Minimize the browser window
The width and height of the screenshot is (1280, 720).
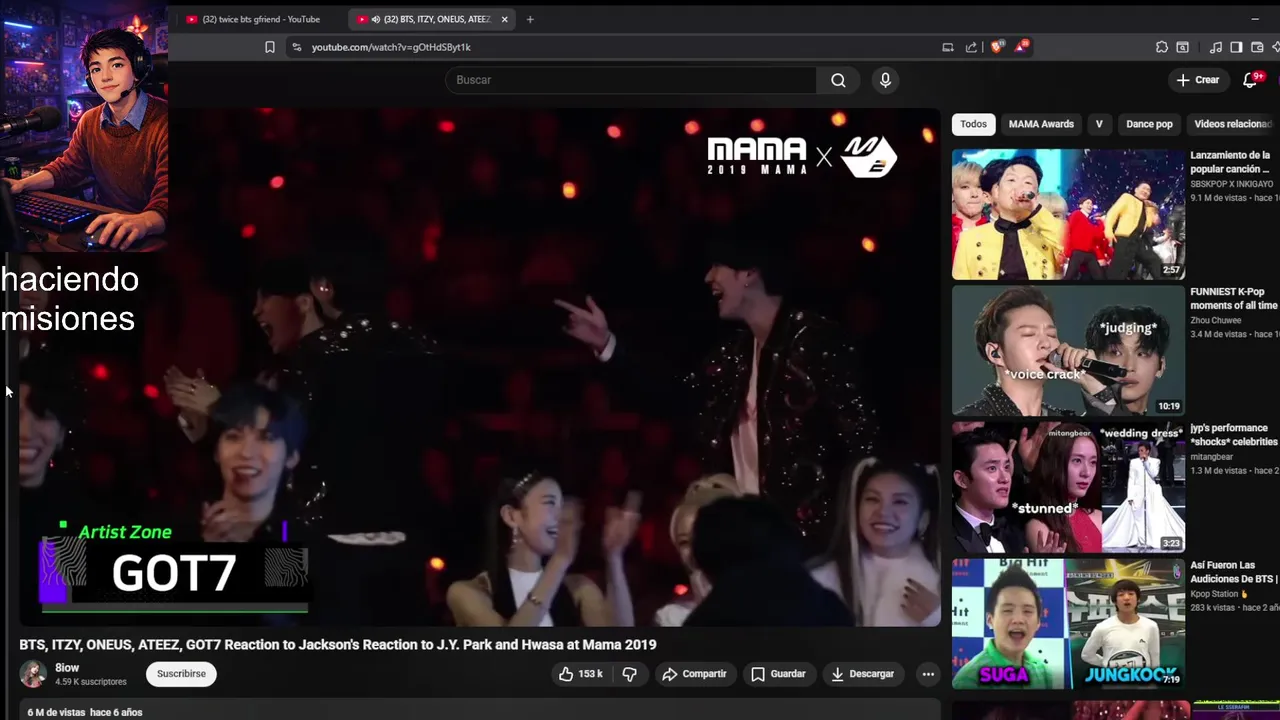[x=1255, y=19]
